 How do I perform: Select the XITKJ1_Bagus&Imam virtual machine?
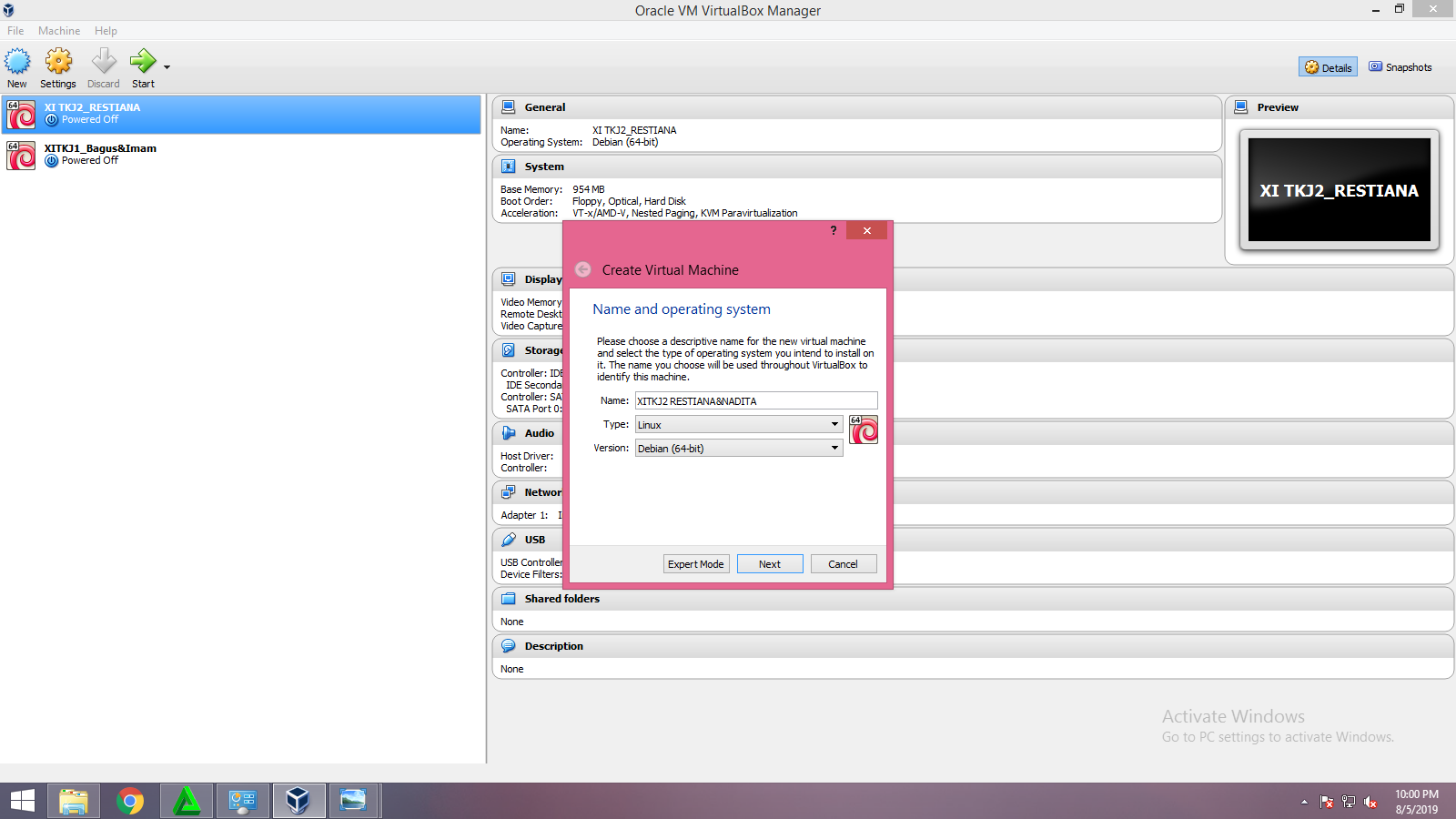tap(241, 155)
